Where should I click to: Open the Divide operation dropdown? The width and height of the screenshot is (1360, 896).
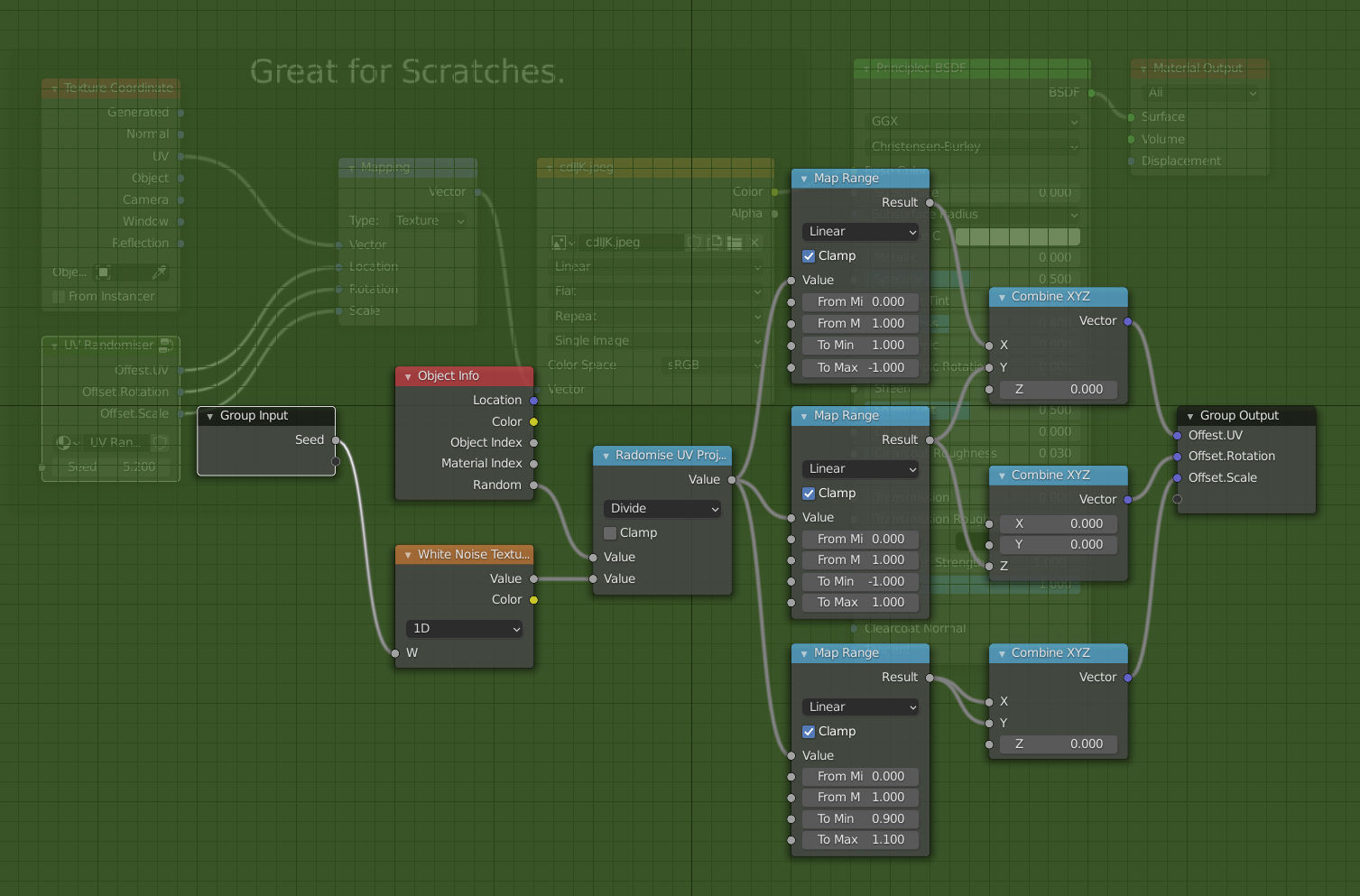(662, 509)
